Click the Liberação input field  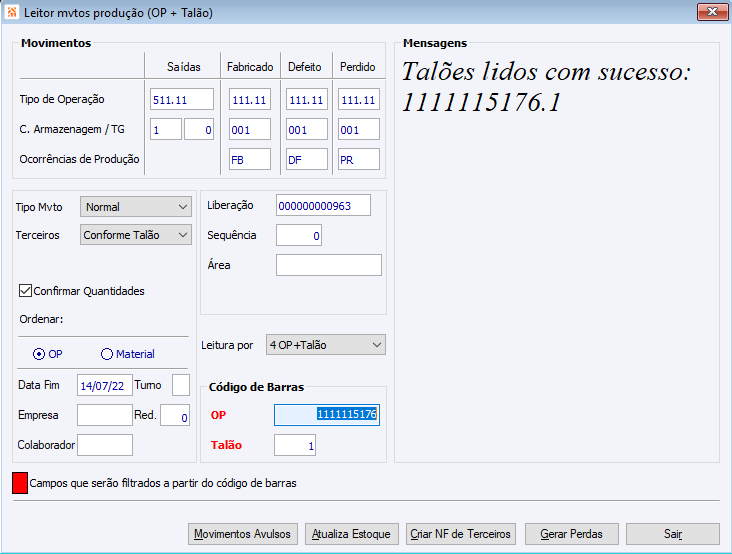click(x=324, y=205)
